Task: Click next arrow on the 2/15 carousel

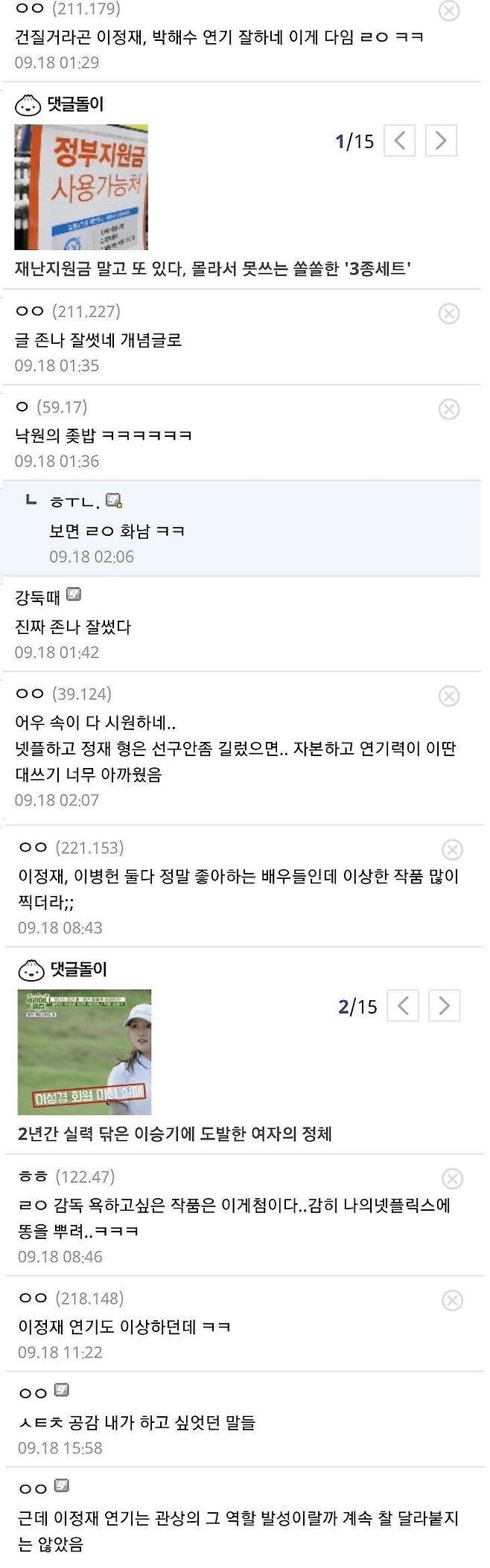Action: coord(444,1005)
